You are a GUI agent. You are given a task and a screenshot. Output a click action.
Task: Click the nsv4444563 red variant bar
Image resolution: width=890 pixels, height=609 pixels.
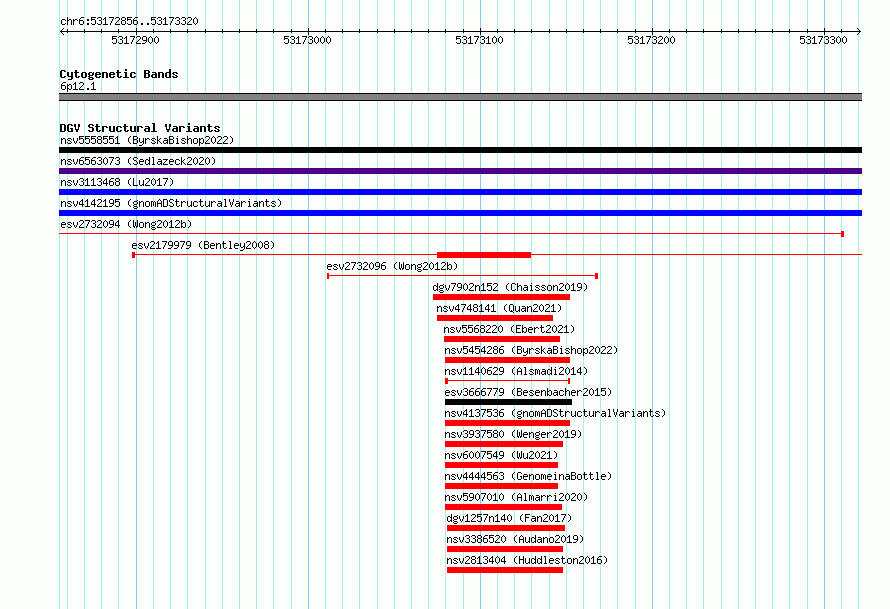click(x=501, y=486)
